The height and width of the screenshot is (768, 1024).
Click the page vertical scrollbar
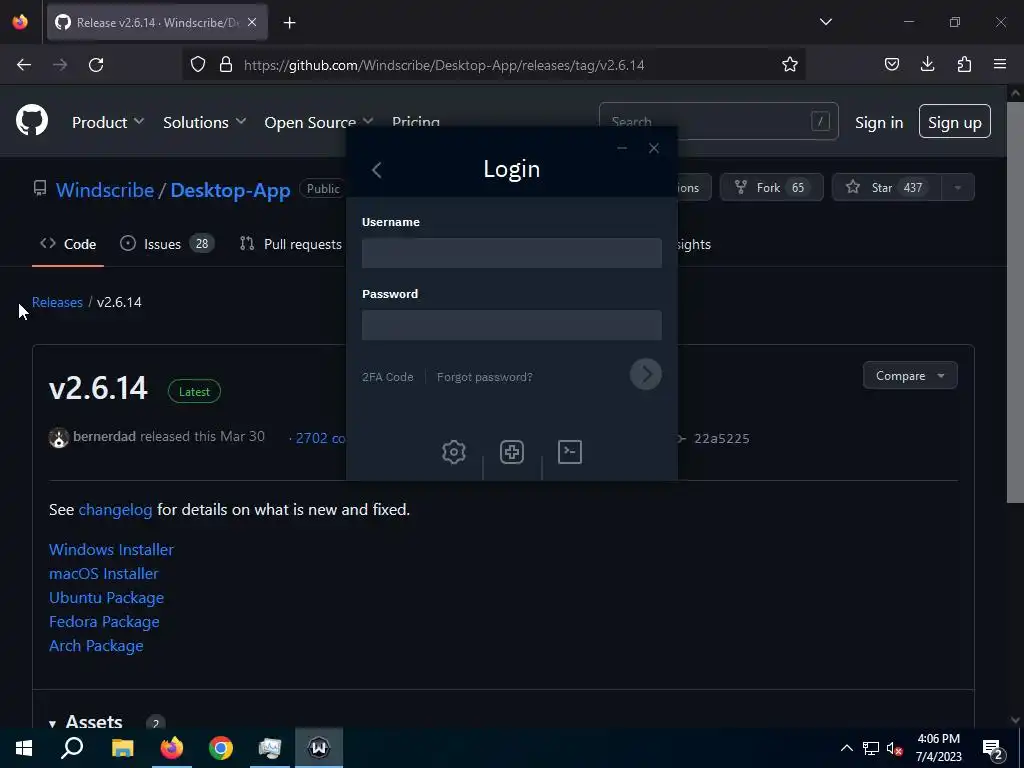point(1015,302)
